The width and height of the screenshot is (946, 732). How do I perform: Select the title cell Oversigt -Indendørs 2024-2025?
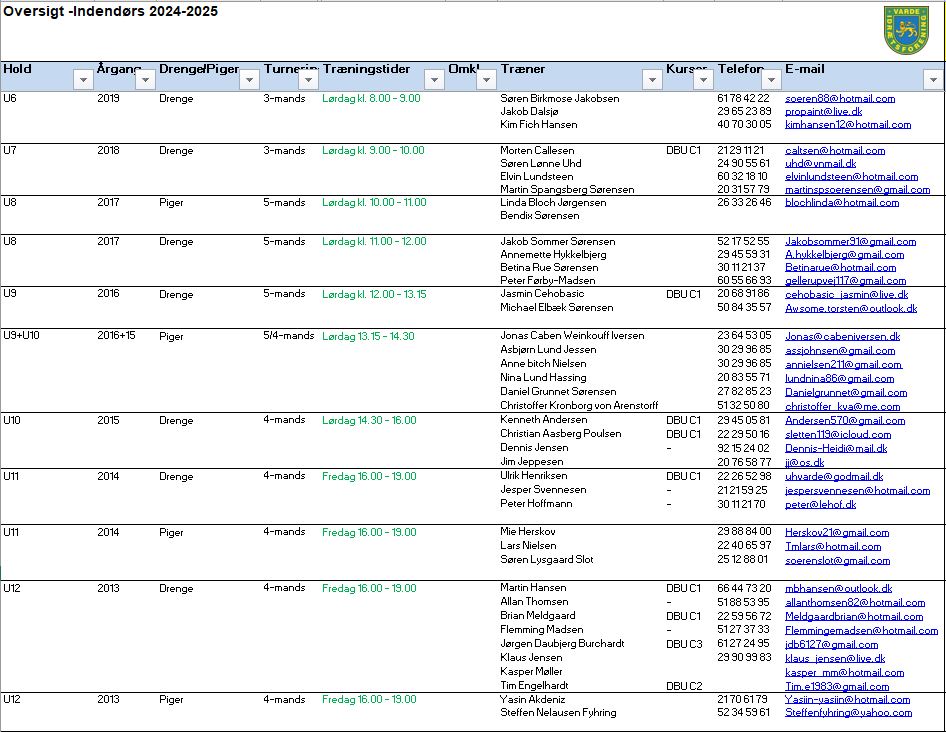click(110, 11)
